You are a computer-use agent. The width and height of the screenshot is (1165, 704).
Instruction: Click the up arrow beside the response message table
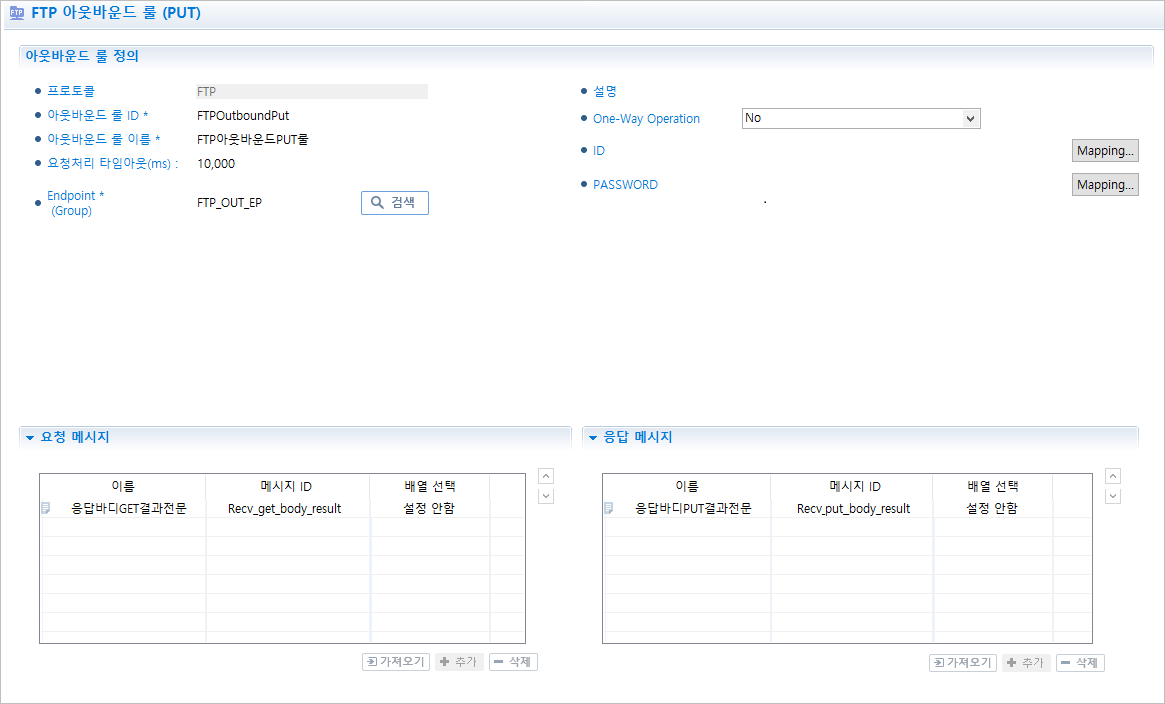1113,476
